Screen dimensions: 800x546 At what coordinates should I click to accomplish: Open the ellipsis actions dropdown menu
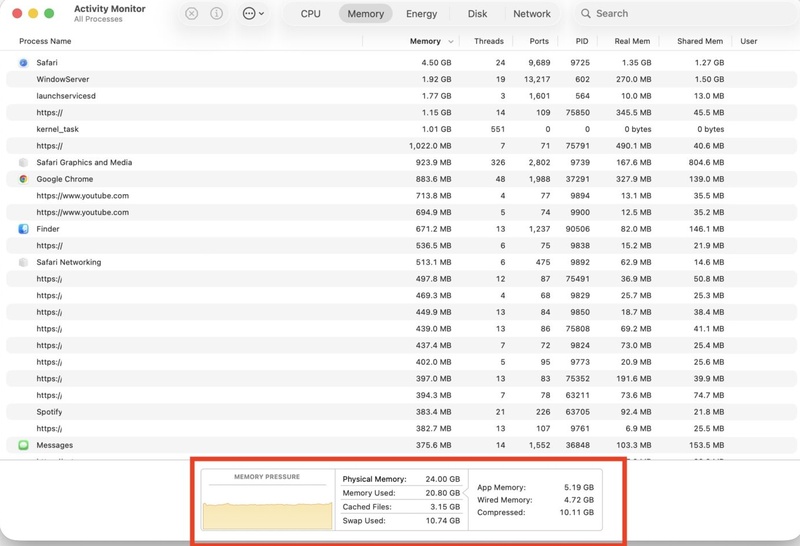254,14
